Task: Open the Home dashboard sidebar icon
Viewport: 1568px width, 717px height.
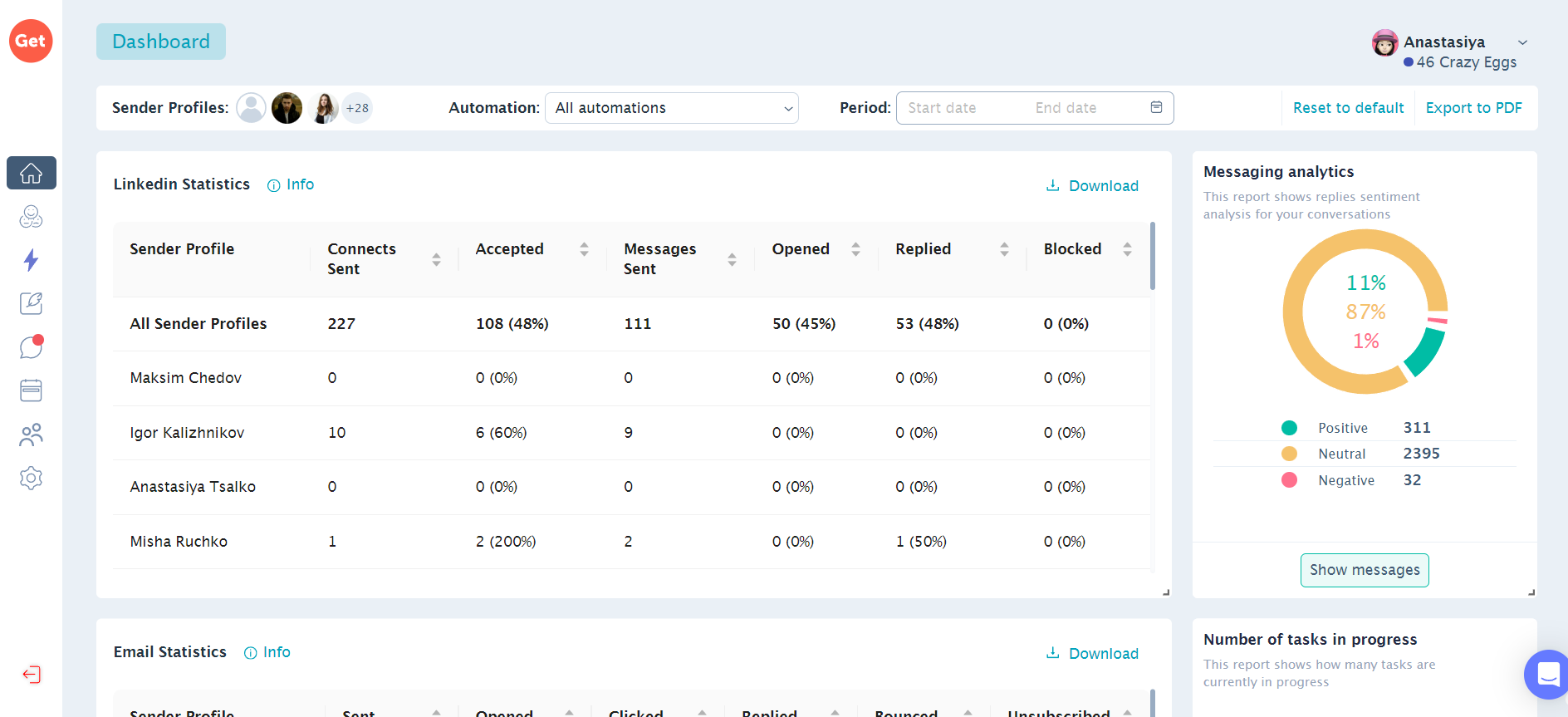Action: coord(32,173)
